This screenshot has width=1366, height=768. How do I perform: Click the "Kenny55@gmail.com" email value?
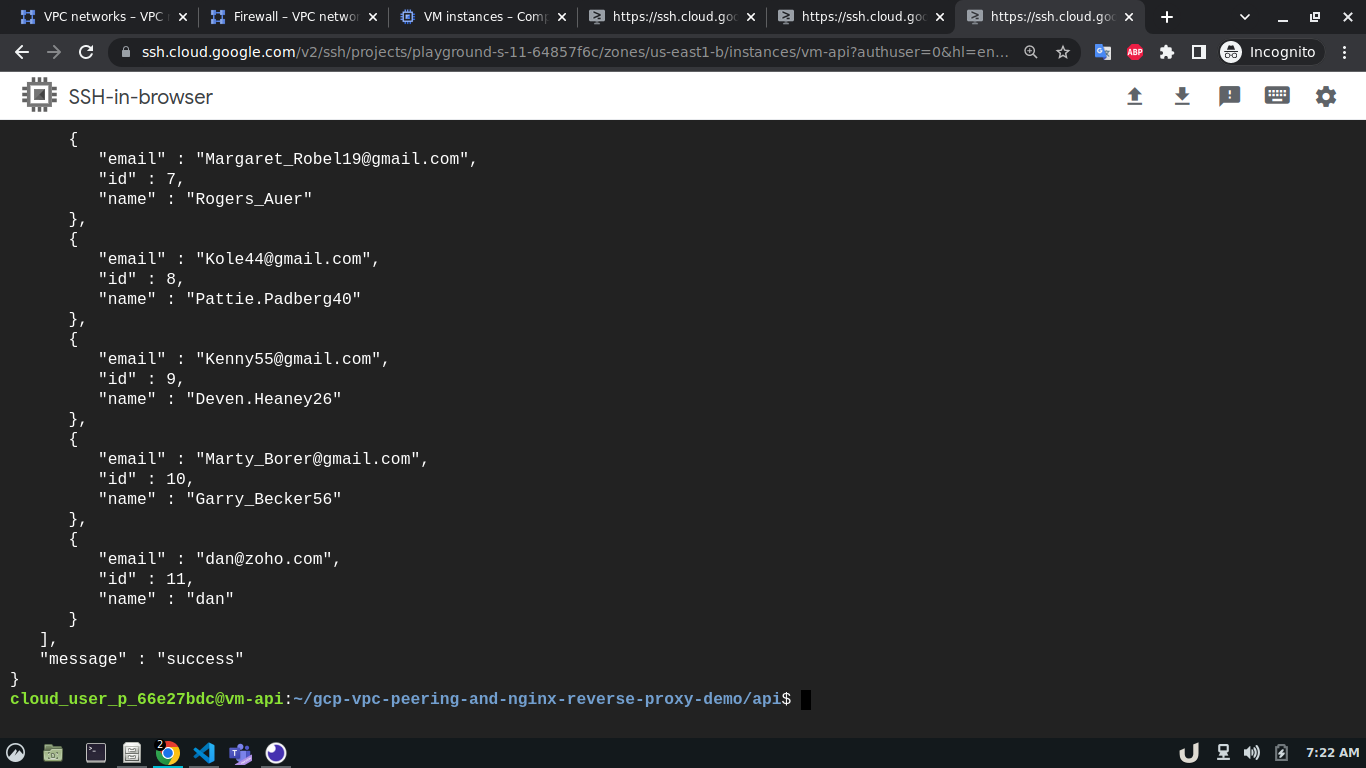[x=288, y=359]
